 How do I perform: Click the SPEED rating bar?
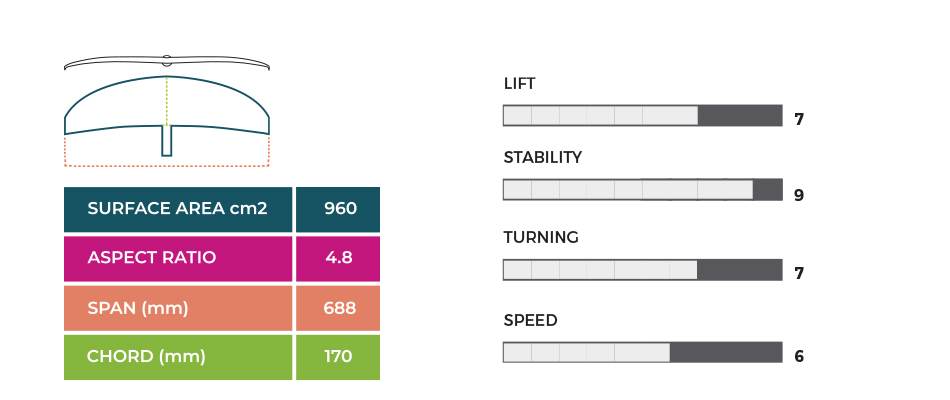[643, 352]
